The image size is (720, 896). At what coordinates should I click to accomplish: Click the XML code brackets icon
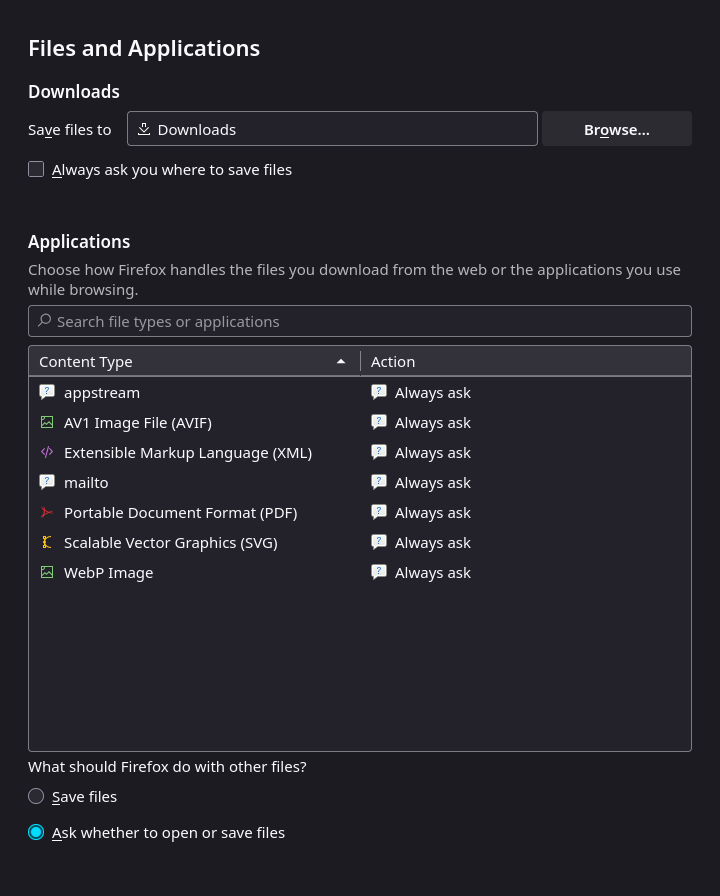click(x=47, y=452)
